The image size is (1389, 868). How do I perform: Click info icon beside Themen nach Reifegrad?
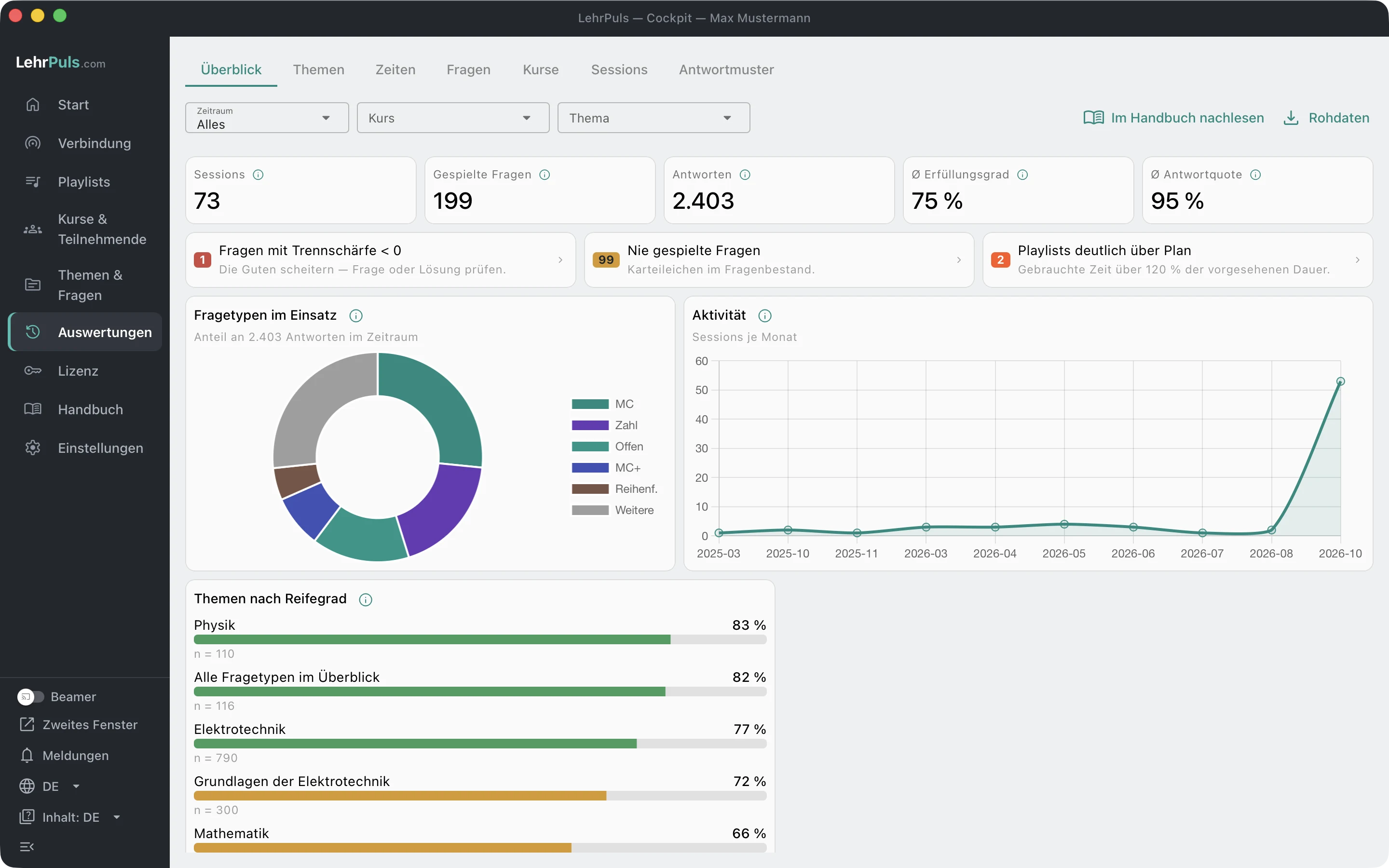tap(366, 600)
